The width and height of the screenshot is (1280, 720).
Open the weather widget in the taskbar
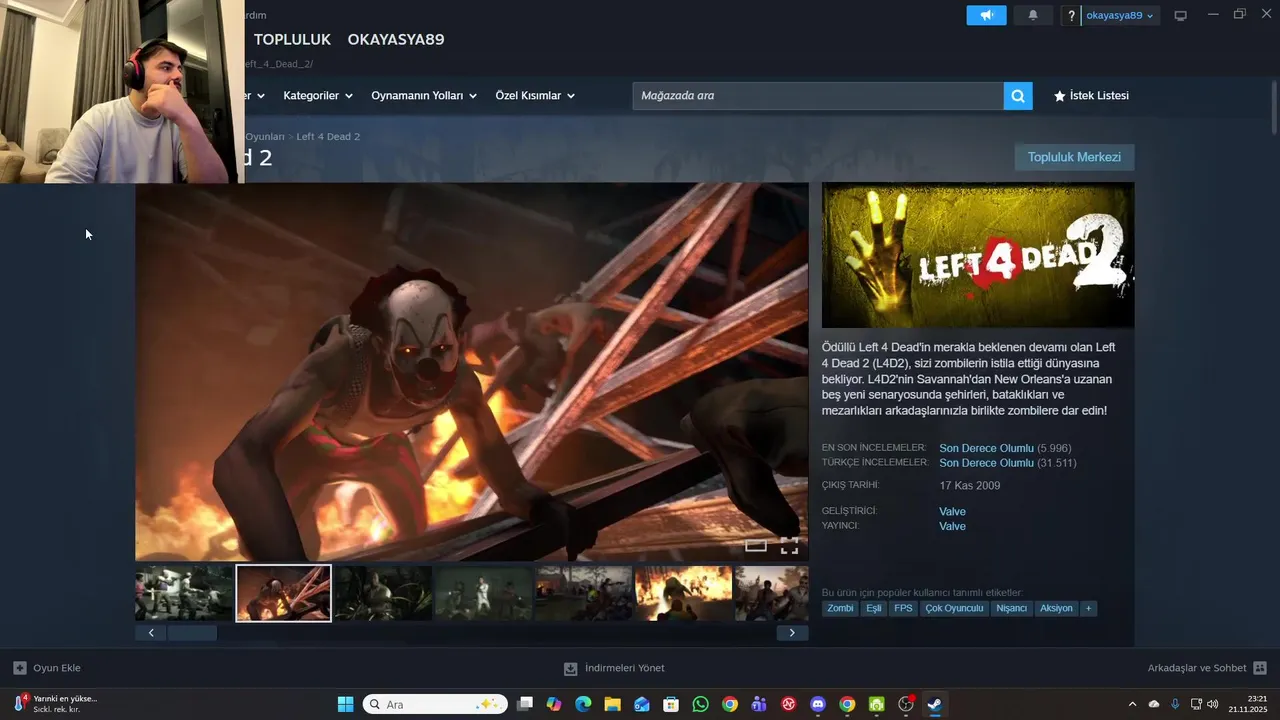[55, 704]
